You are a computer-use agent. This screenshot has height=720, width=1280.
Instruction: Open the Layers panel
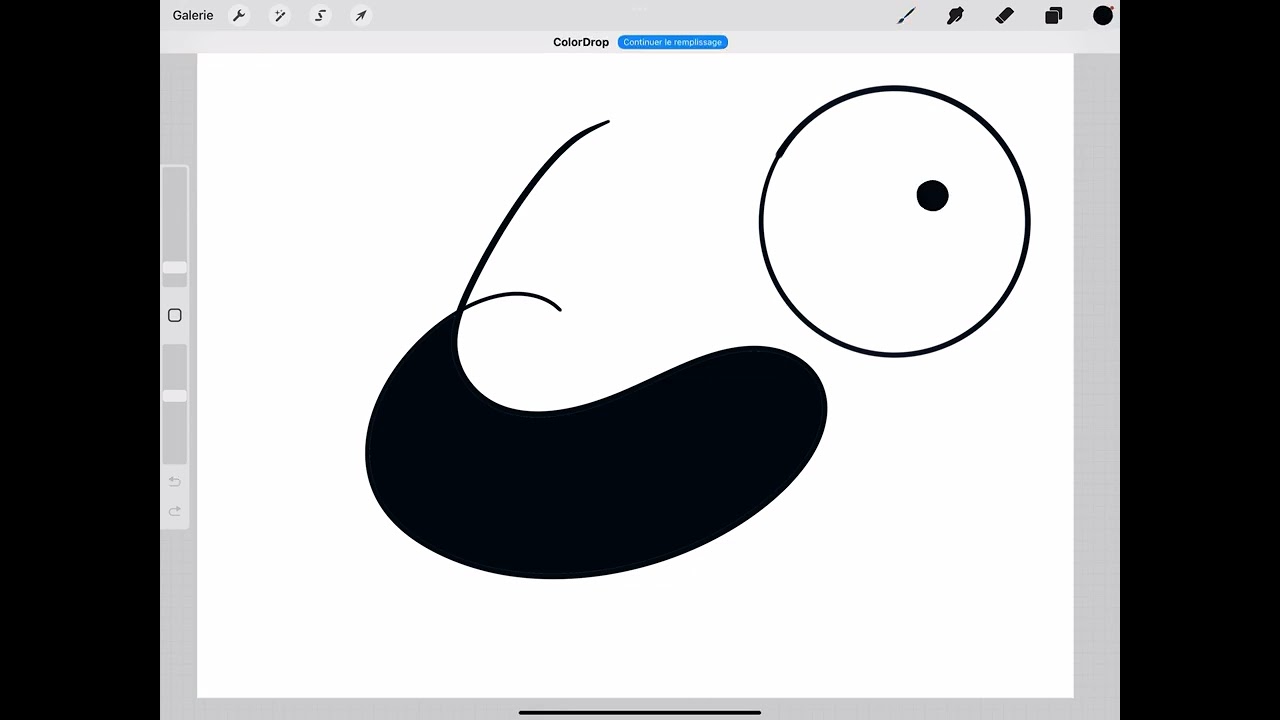(1054, 15)
